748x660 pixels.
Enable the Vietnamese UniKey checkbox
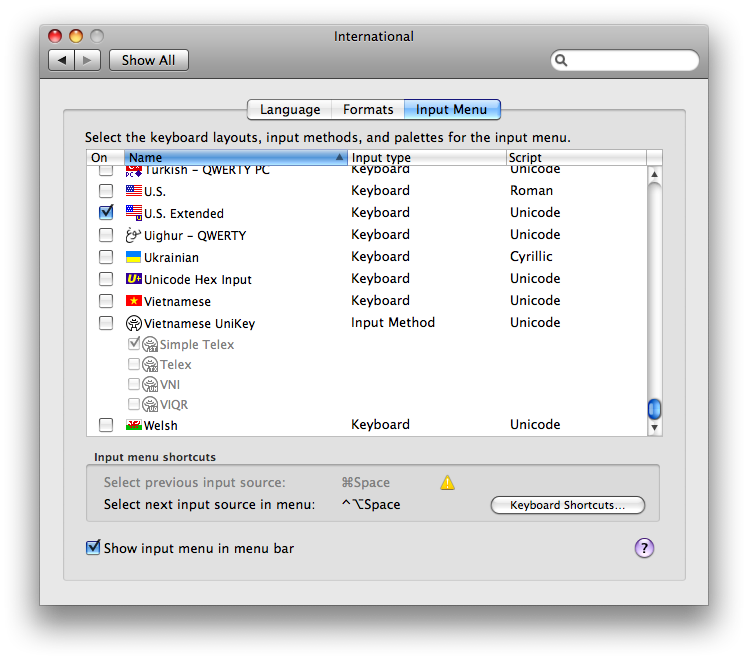tap(106, 323)
